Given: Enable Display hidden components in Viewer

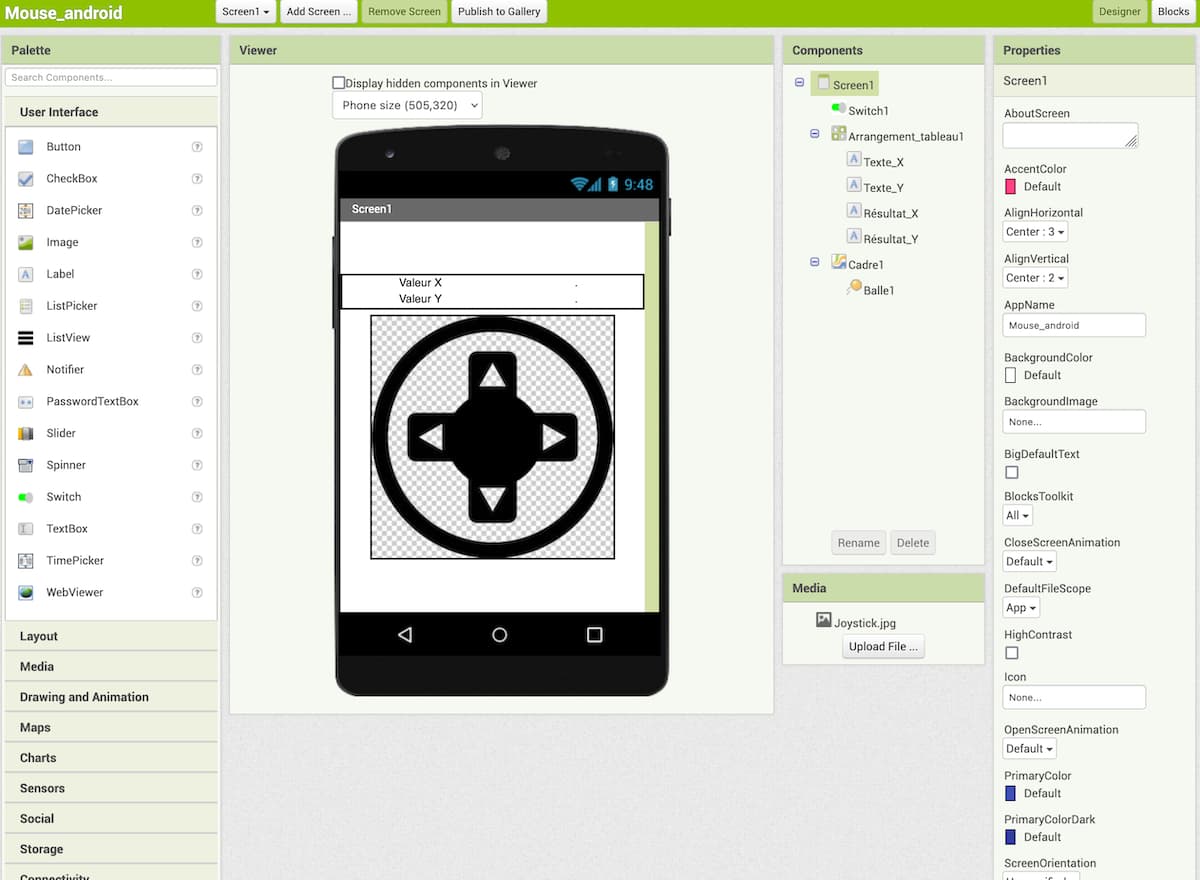Looking at the screenshot, I should (x=339, y=83).
